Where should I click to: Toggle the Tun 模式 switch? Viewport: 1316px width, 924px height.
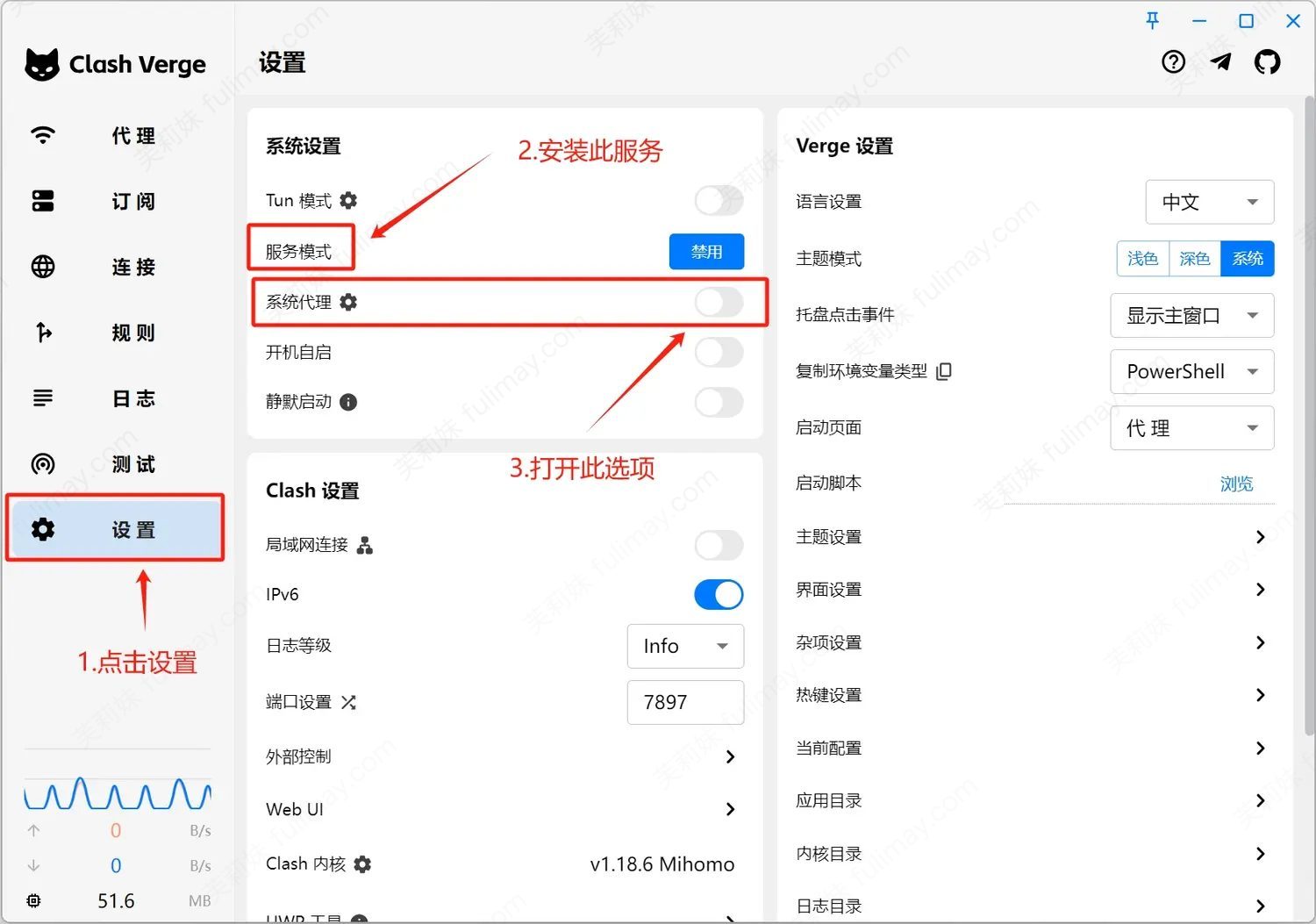coord(719,201)
